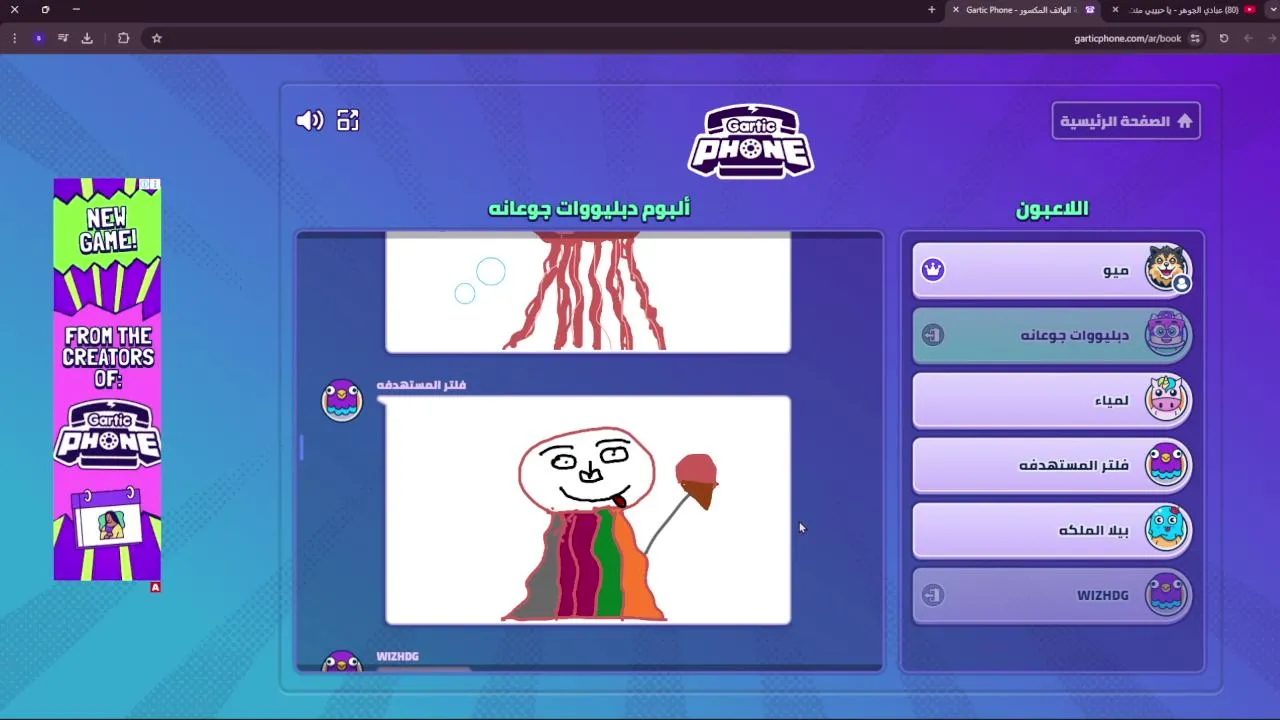Mute the game sound speaker icon
The height and width of the screenshot is (720, 1280).
coord(310,121)
